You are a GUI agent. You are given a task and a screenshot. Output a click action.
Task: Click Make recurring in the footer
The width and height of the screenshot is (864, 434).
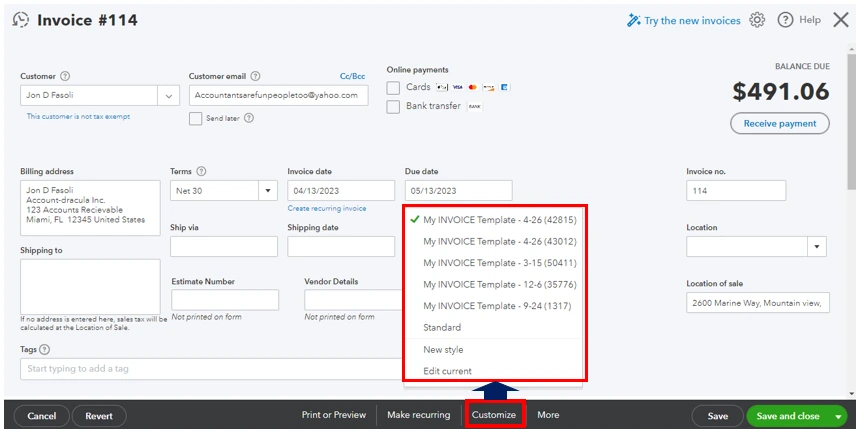pyautogui.click(x=419, y=415)
